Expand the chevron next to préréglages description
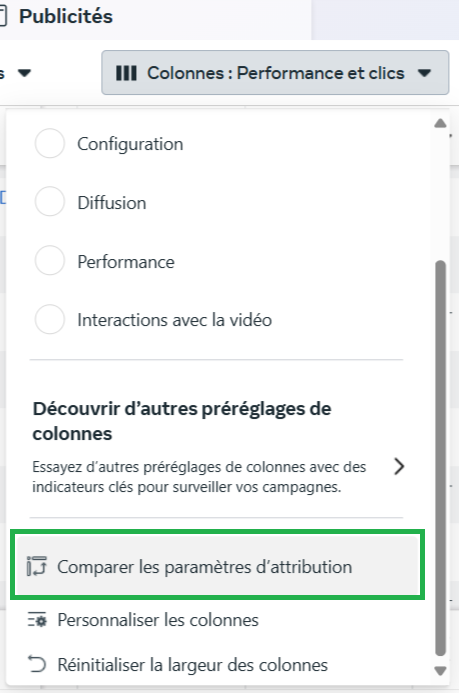Screen dimensions: 459x693 click(399, 466)
